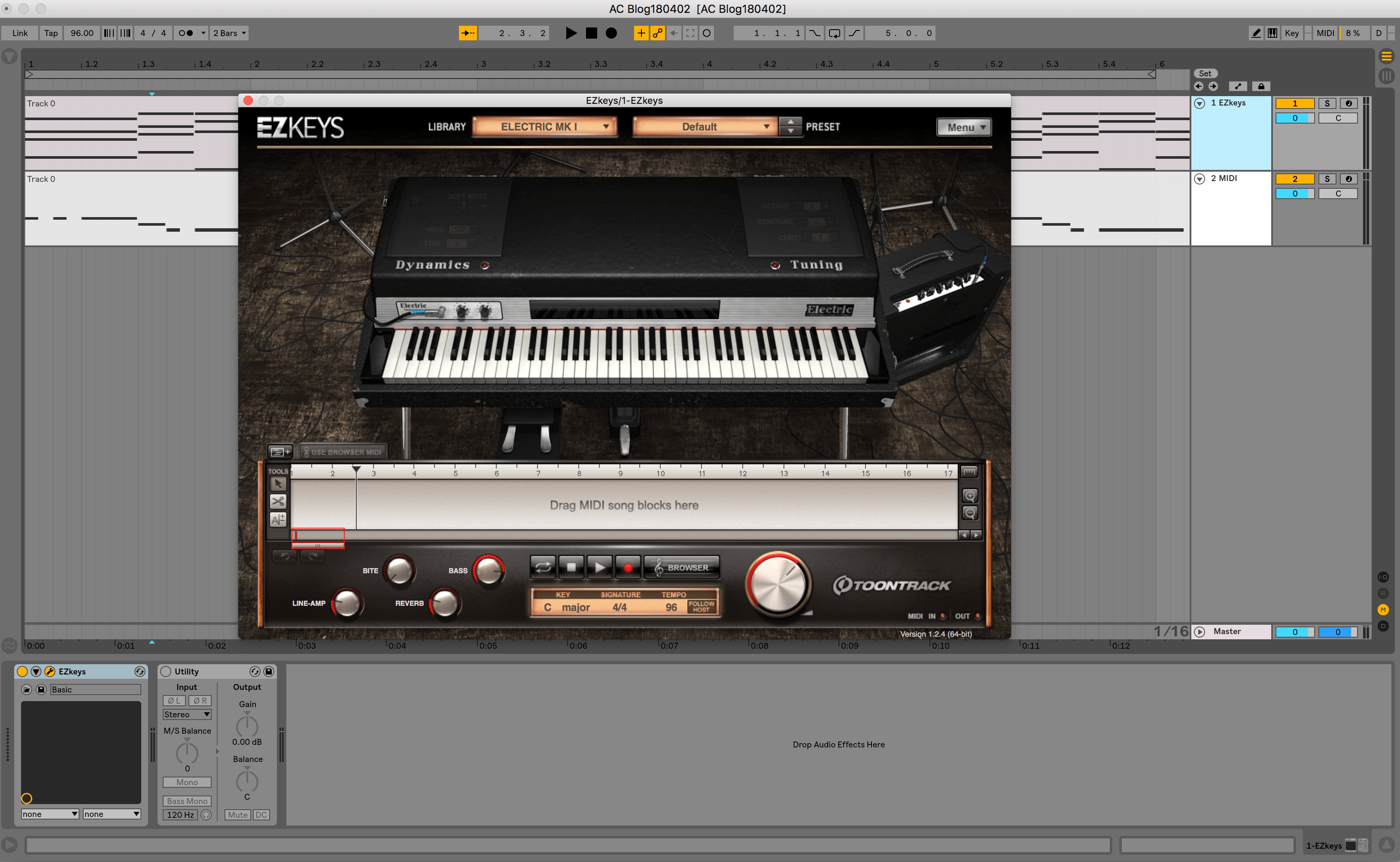Click the Tap tempo button
The image size is (1400, 862).
pyautogui.click(x=50, y=33)
